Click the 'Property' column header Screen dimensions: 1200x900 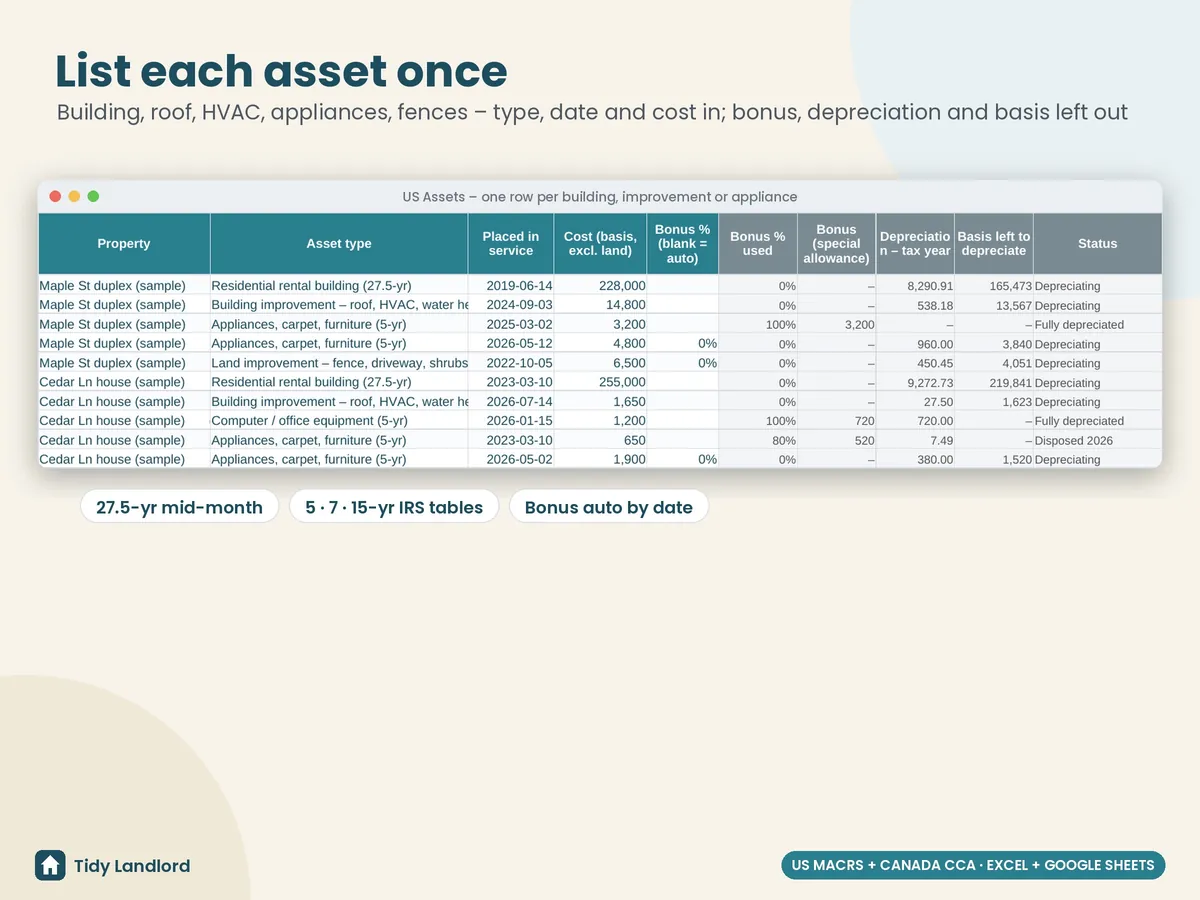[124, 244]
